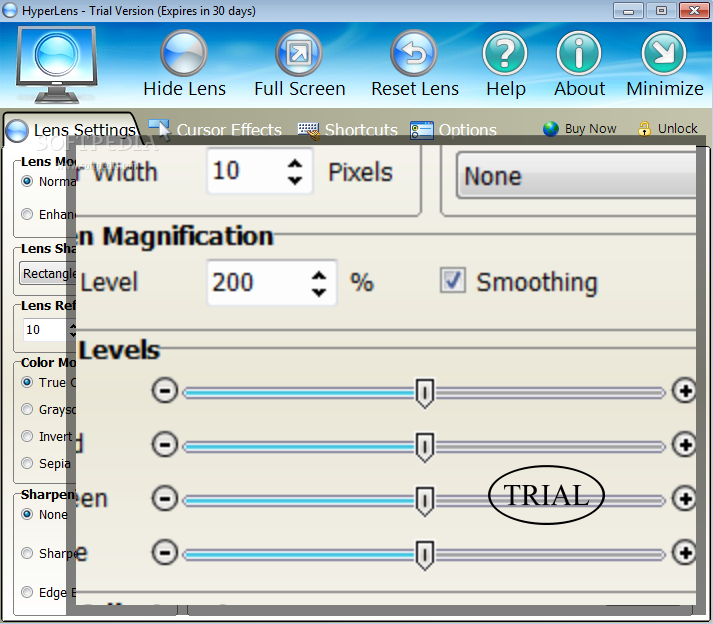Screen dimensions: 713x624
Task: Select the True Color radio button
Action: point(27,382)
